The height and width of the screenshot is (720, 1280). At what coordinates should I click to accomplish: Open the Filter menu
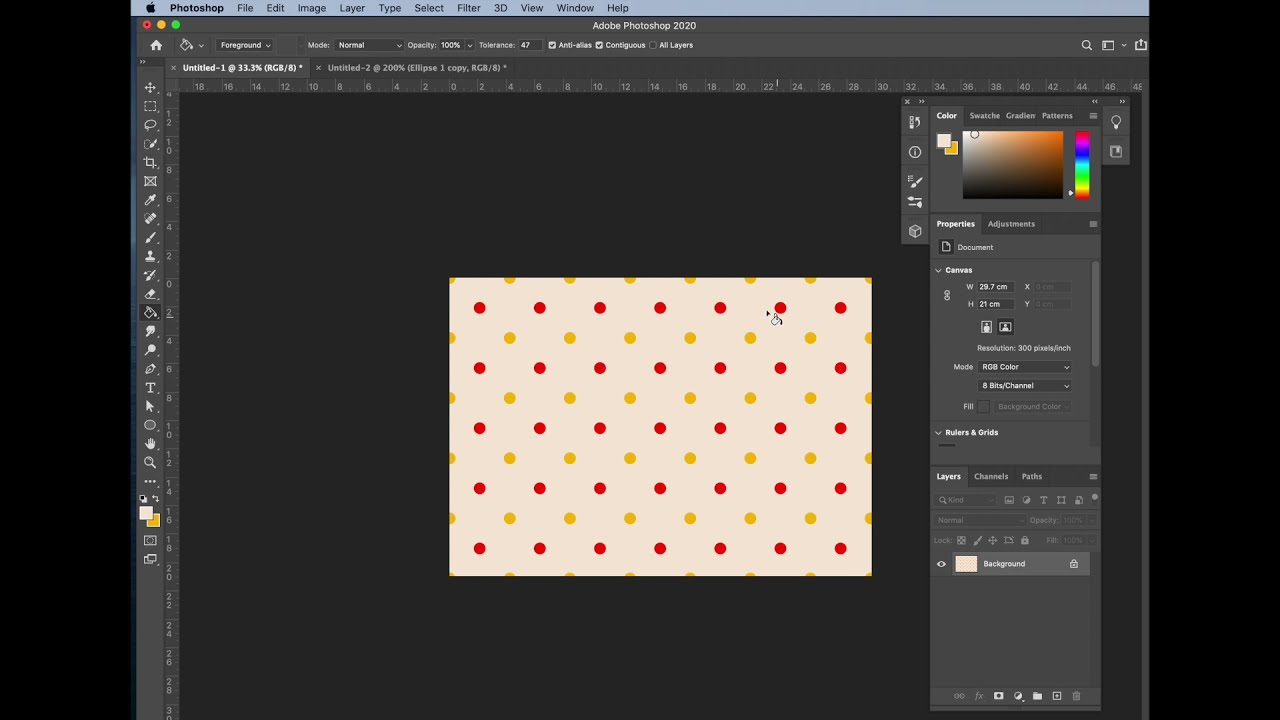[469, 8]
